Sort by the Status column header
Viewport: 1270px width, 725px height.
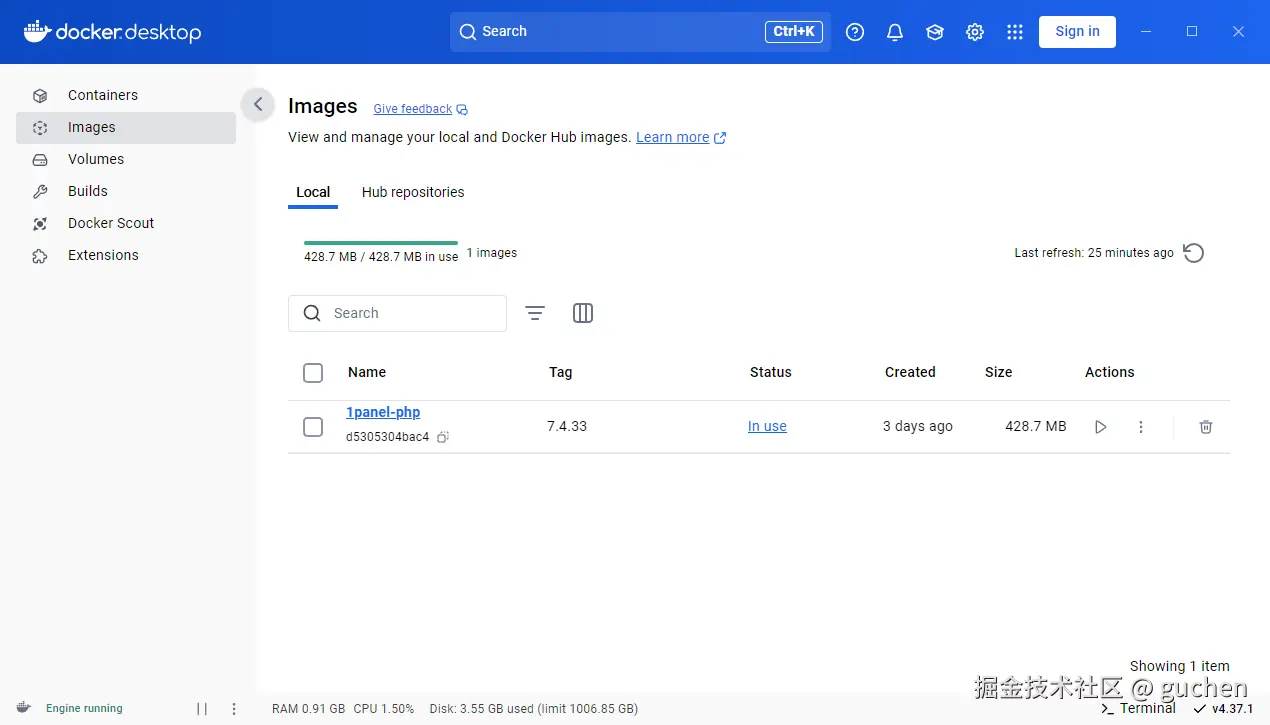pos(770,372)
